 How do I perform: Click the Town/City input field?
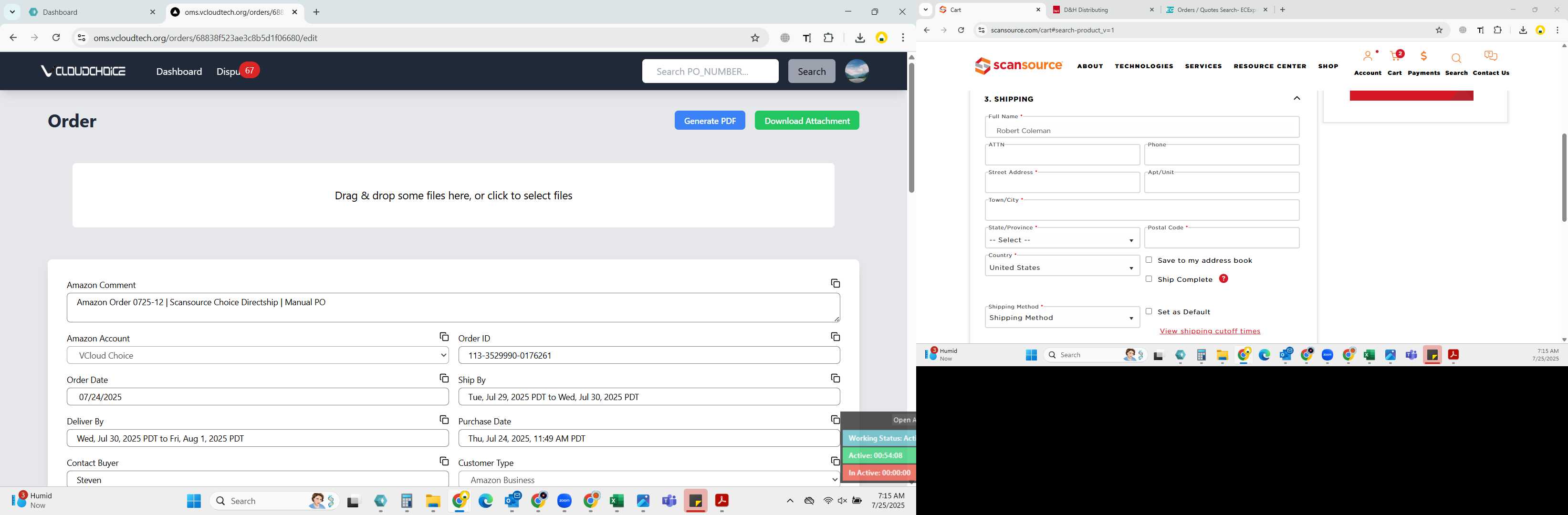click(x=1142, y=210)
